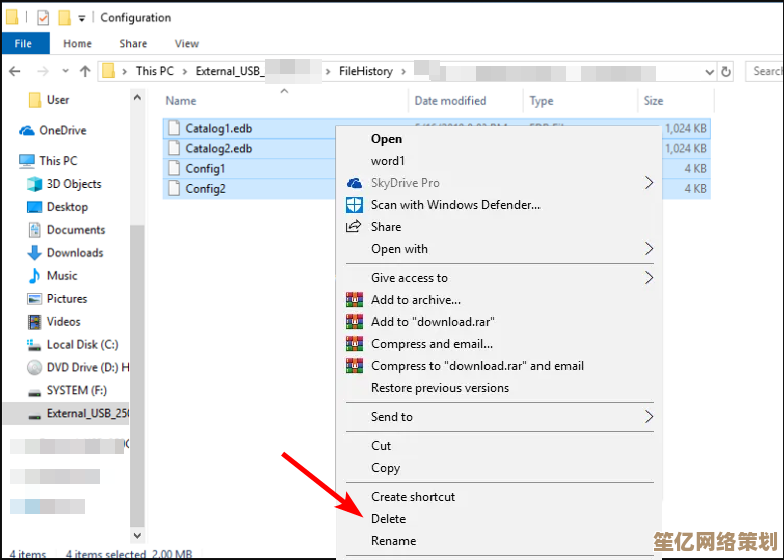The image size is (784, 560).
Task: Click the Share icon in context menu
Action: pyautogui.click(x=354, y=227)
